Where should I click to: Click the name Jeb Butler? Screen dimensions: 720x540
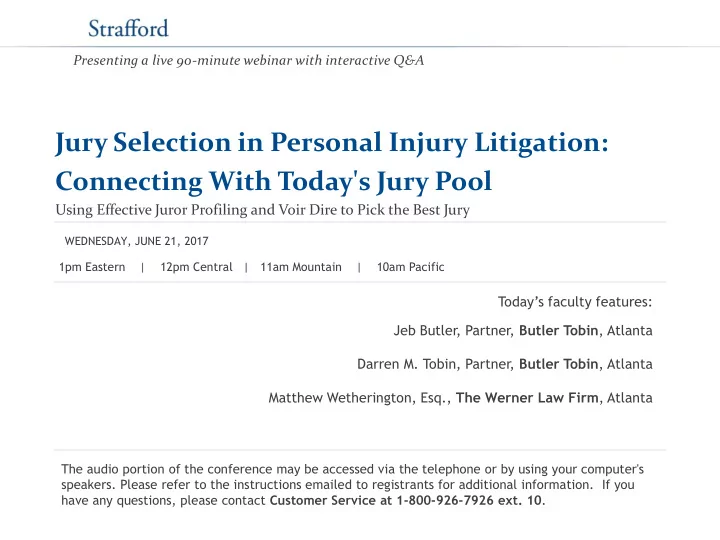426,331
